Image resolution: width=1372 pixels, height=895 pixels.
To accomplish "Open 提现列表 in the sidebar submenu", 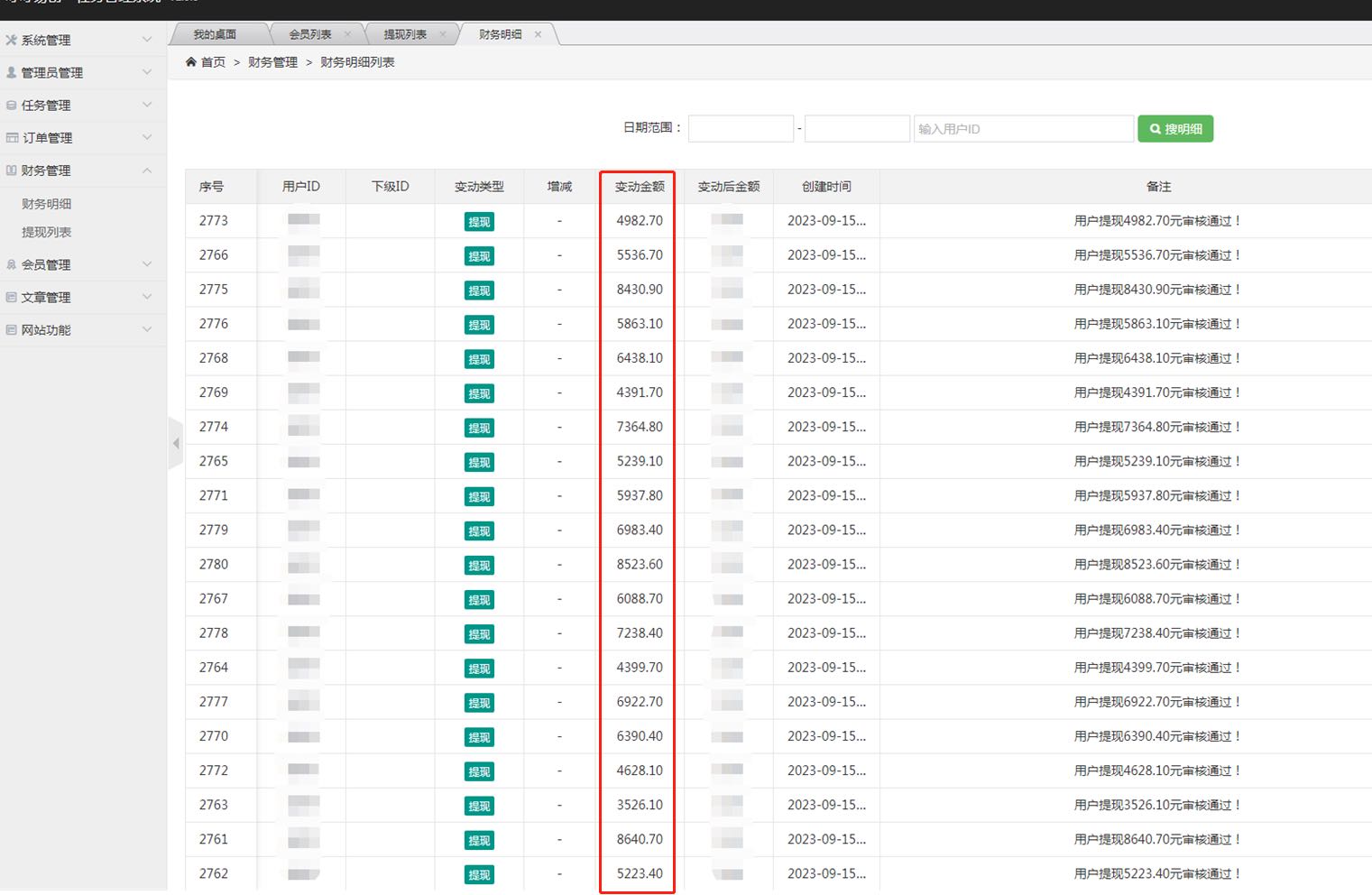I will click(47, 232).
